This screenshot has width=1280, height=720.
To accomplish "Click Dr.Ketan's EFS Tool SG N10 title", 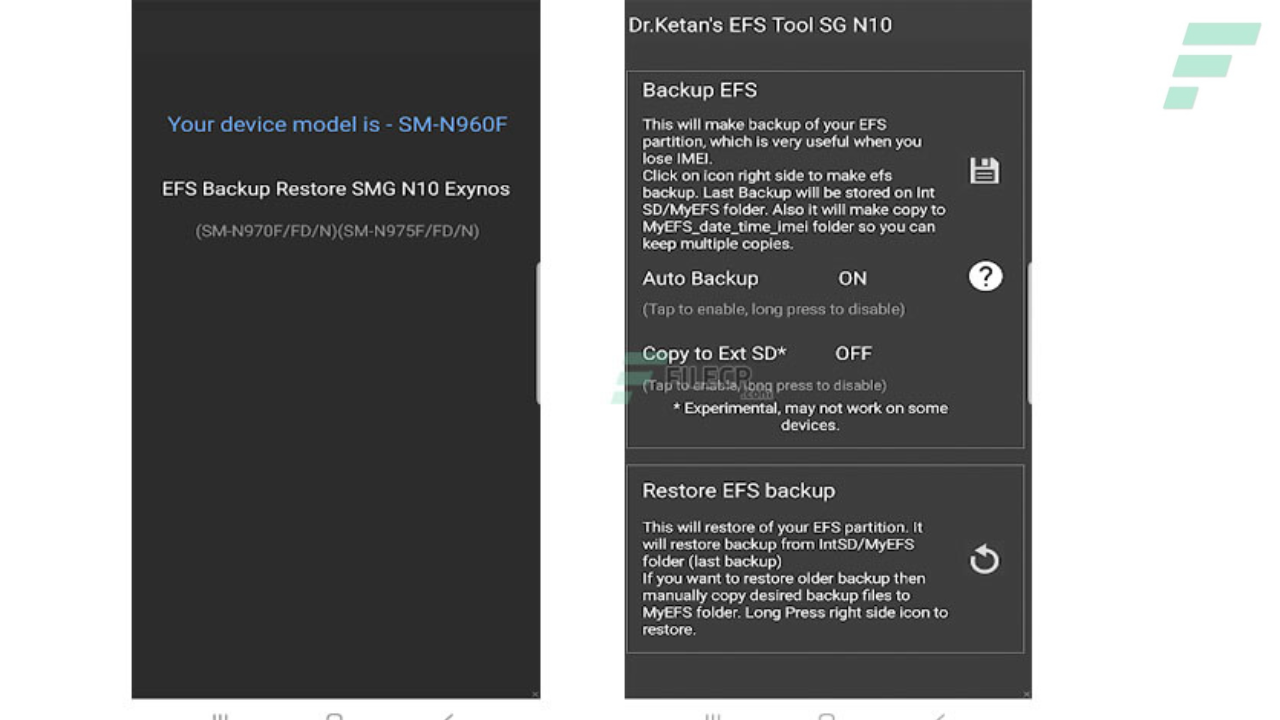I will tap(759, 25).
